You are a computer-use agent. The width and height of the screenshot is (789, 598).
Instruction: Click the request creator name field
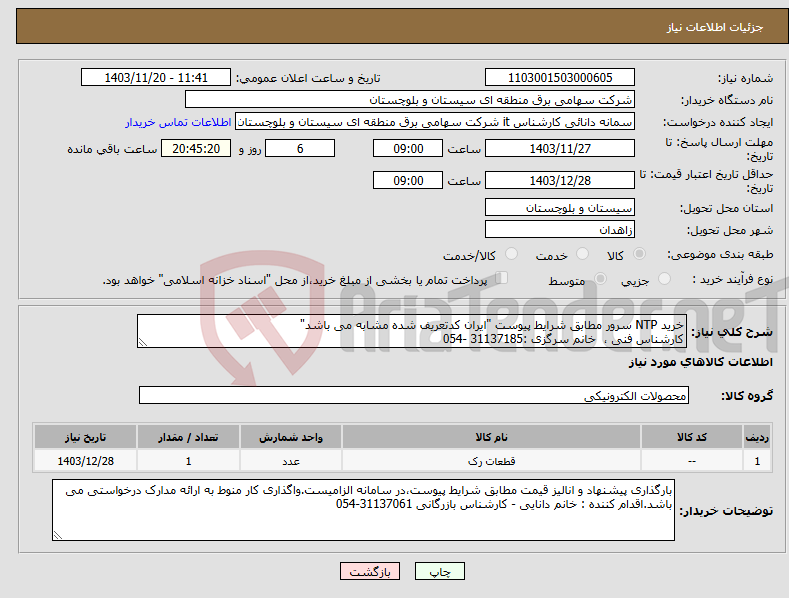435,122
